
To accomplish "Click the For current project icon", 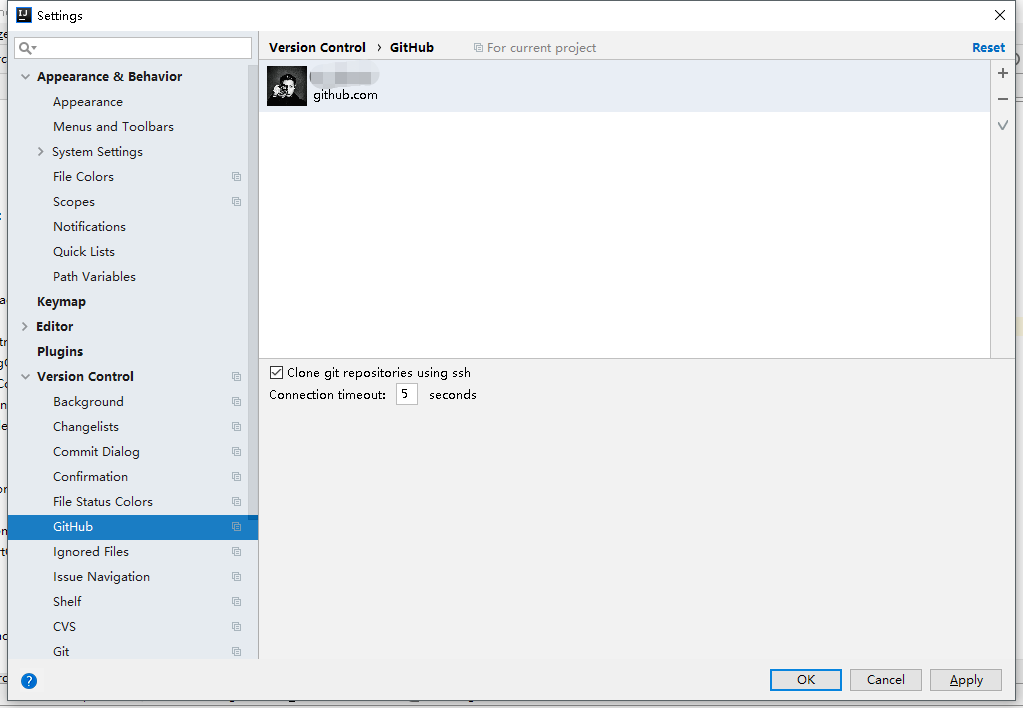I will point(478,48).
